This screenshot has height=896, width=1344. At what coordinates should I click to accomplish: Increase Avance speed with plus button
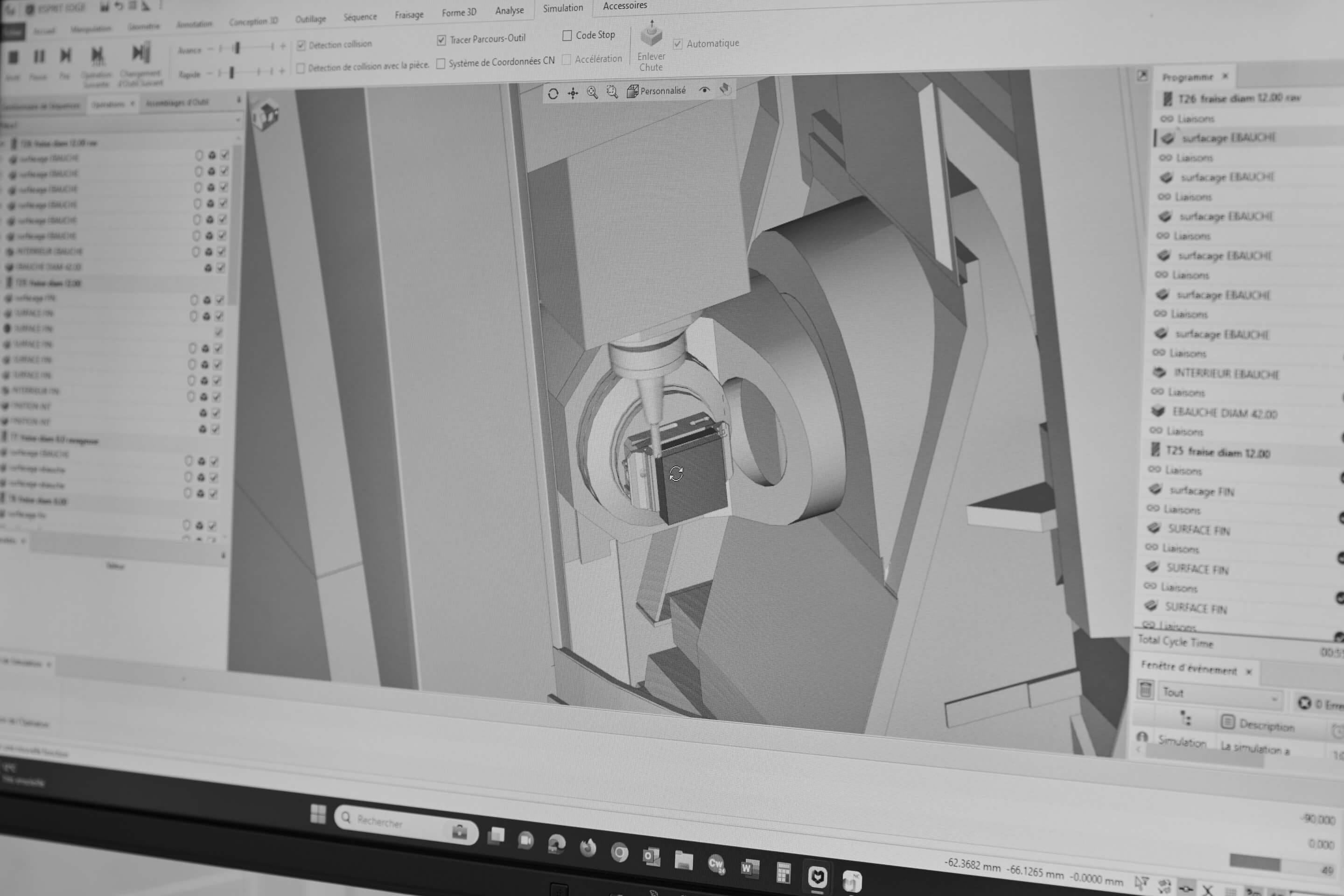(x=282, y=46)
